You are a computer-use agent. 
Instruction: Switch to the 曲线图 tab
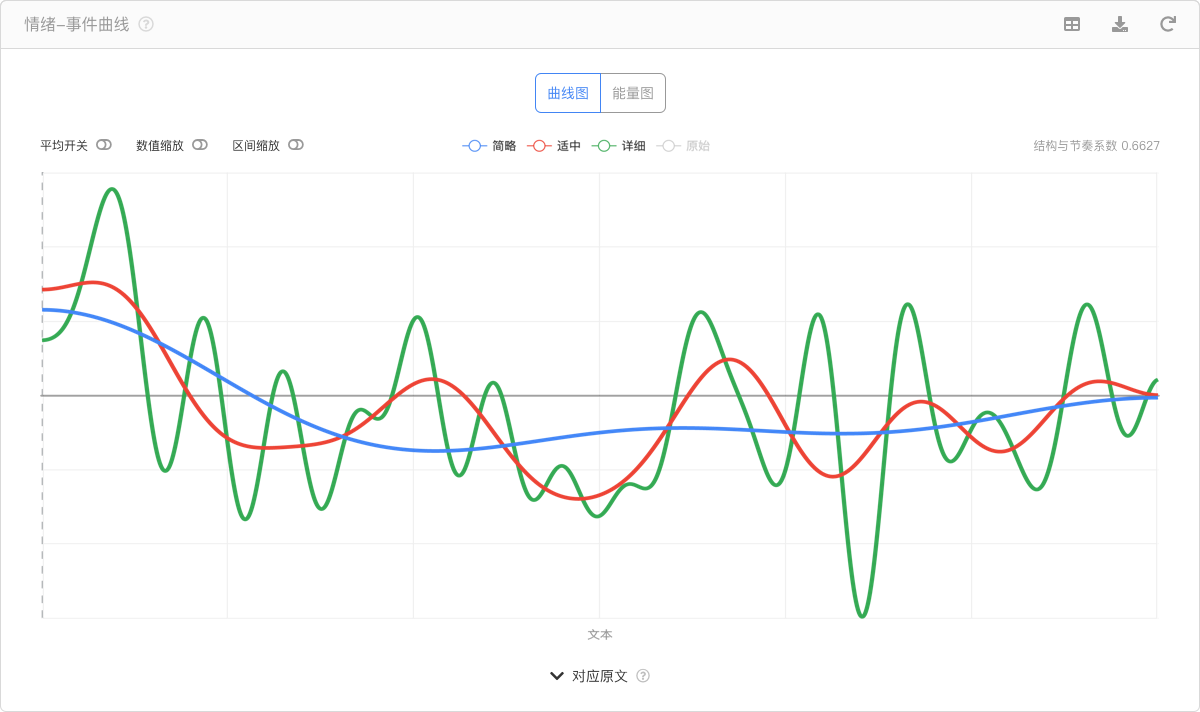point(568,93)
